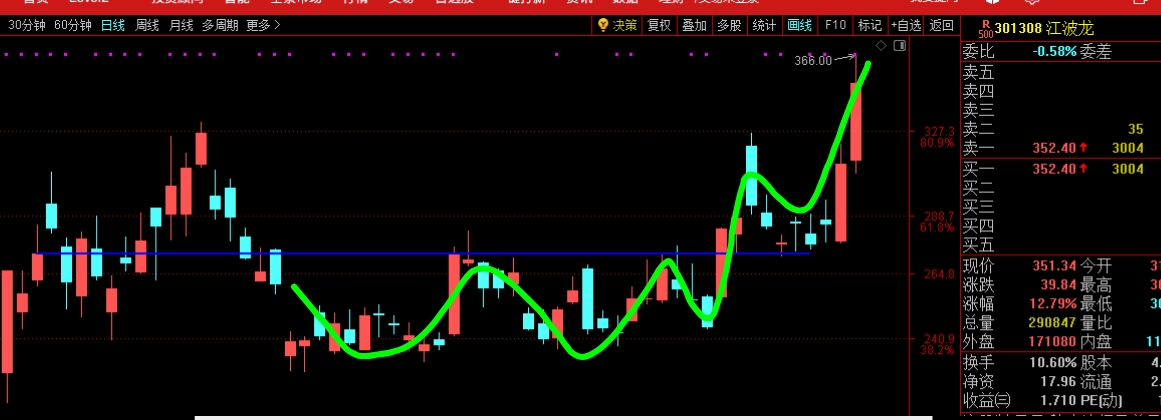1161x420 pixels.
Task: Click the lightbulb 决策 decision icon
Action: pos(616,25)
